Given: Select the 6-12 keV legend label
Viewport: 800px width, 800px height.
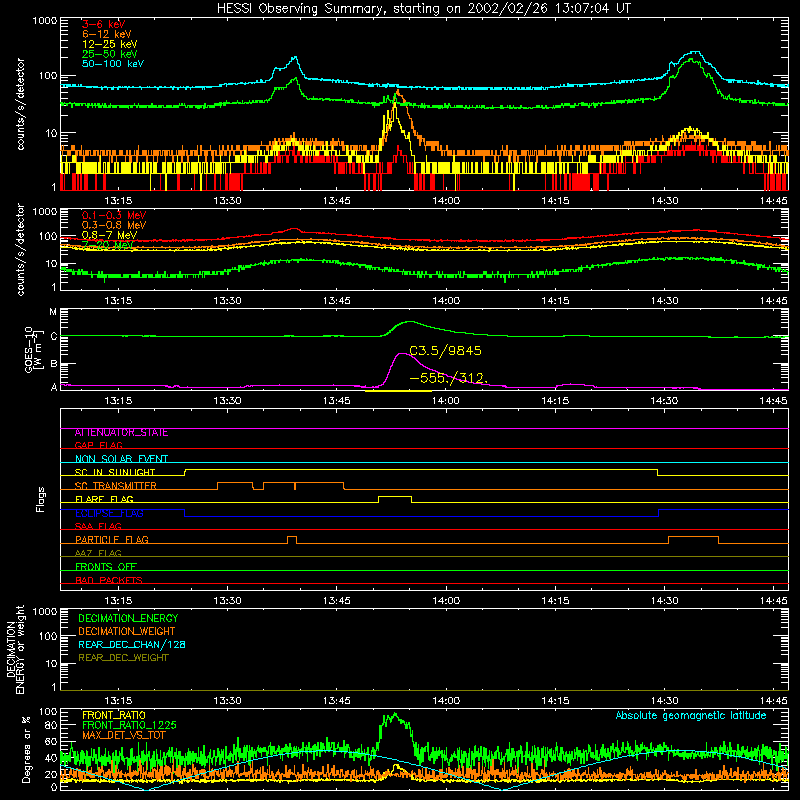Looking at the screenshot, I should 107,34.
